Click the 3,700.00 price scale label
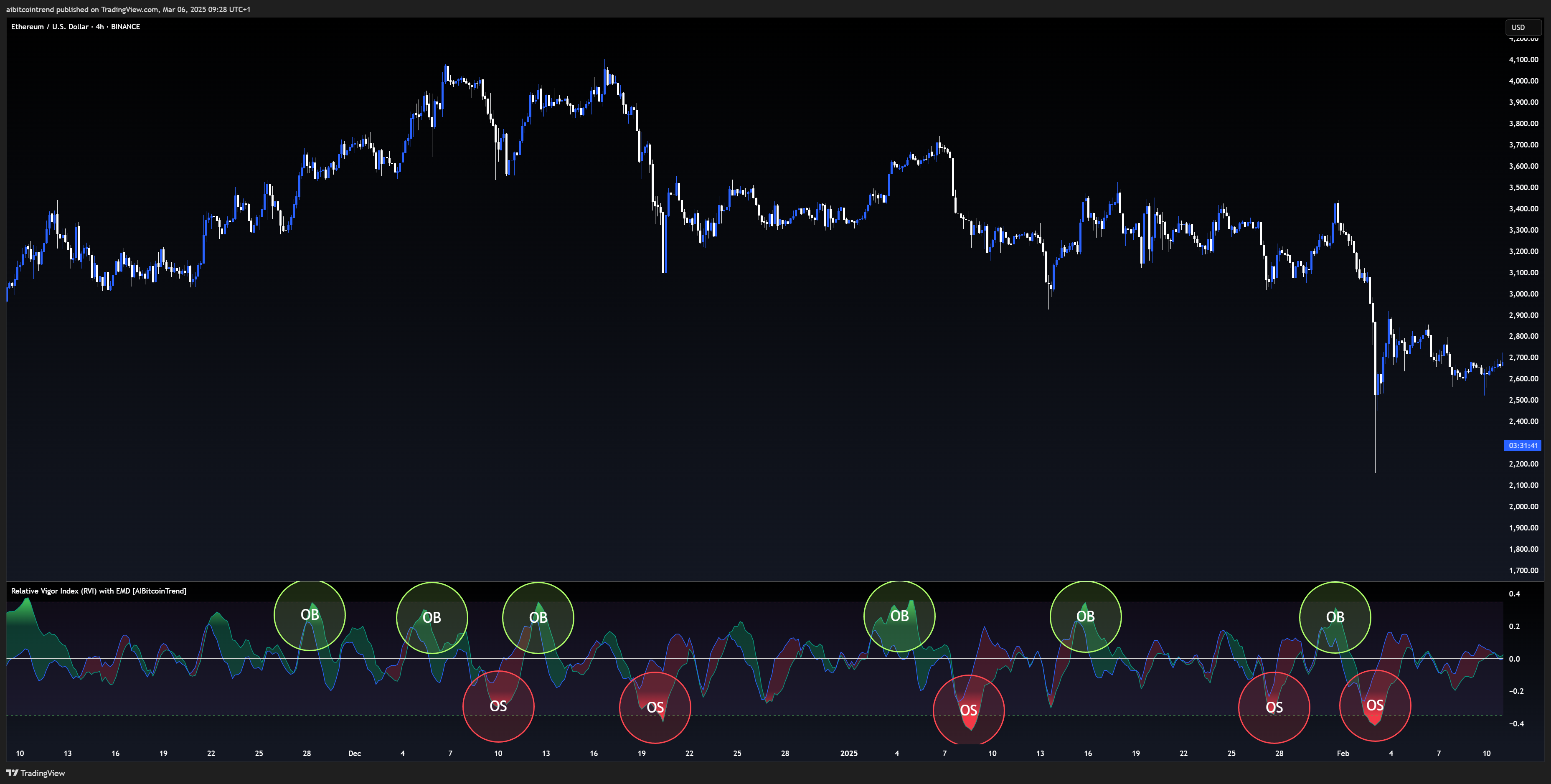Viewport: 1551px width, 784px height. tap(1523, 145)
